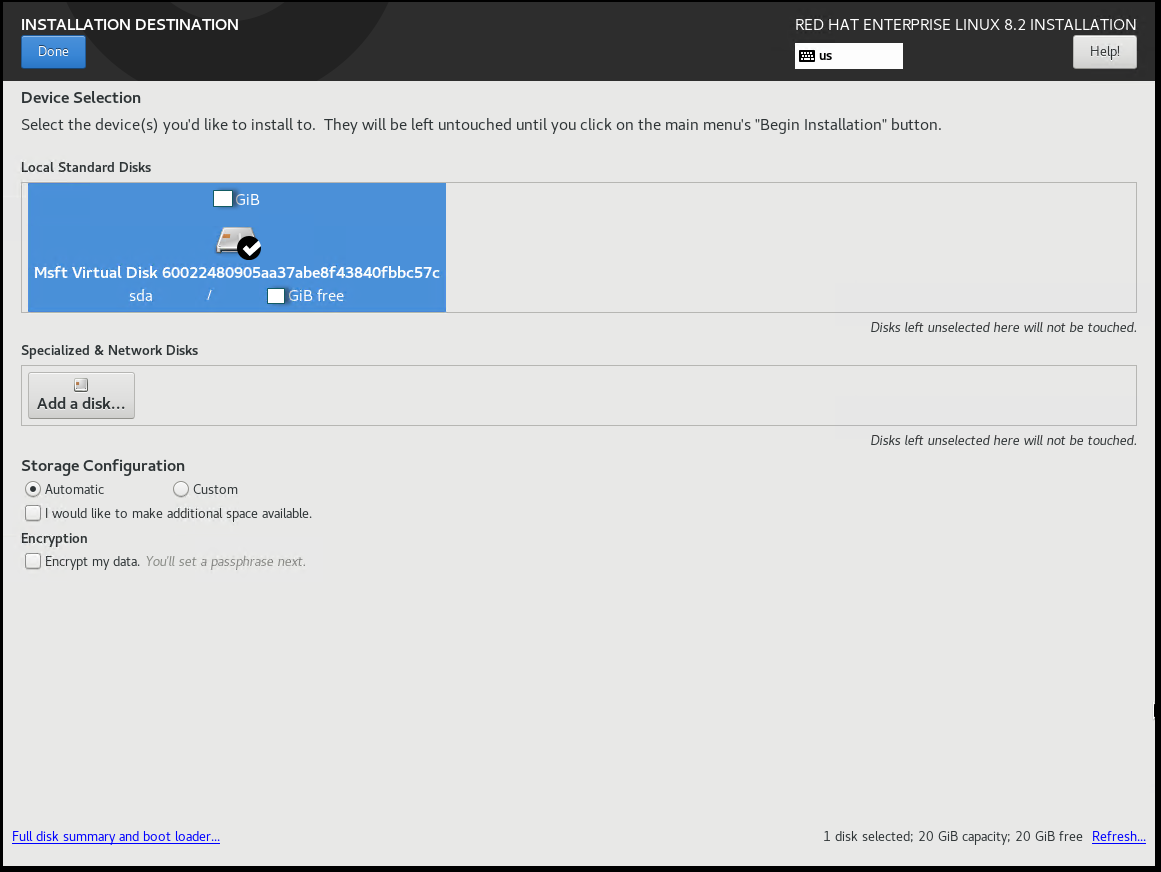Click the keyboard icon in layout indicator
The height and width of the screenshot is (872, 1161).
coord(807,56)
